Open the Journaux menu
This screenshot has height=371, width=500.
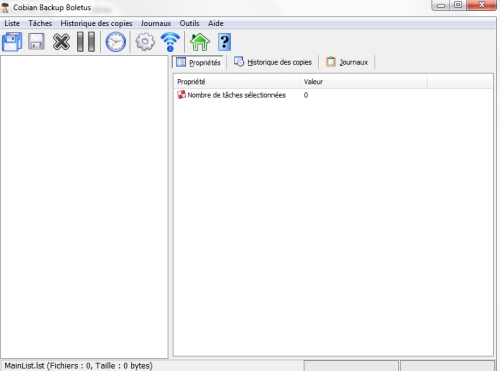tap(156, 23)
